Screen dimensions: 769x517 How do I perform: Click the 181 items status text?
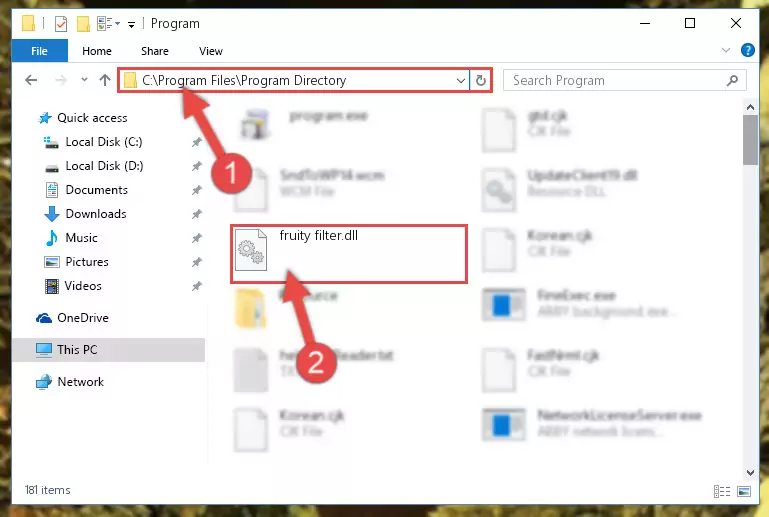click(x=48, y=490)
